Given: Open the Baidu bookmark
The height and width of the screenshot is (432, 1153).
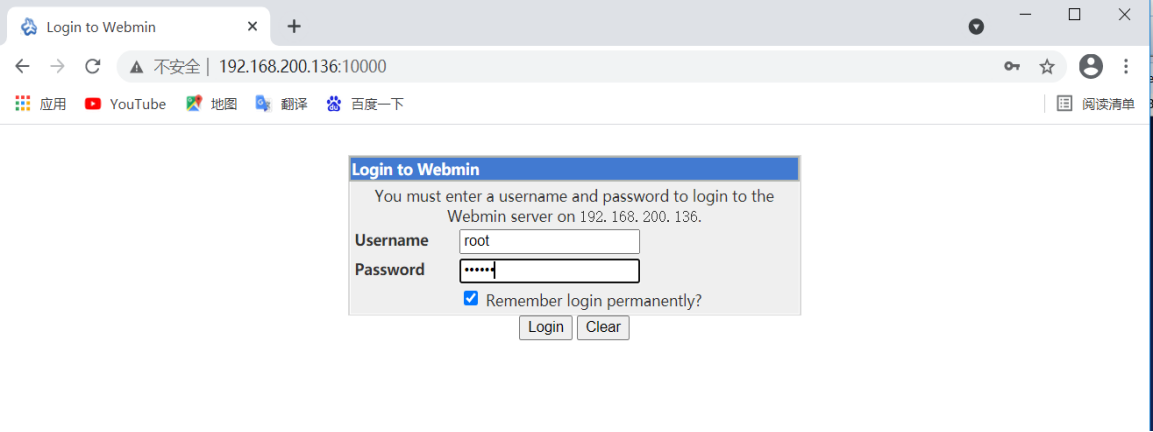Looking at the screenshot, I should coord(365,104).
